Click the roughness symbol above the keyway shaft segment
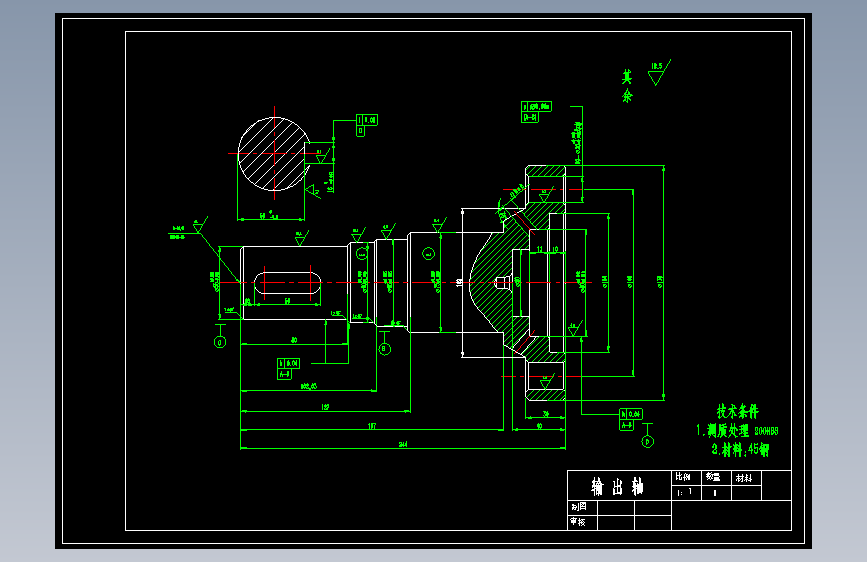Viewport: 867px width, 562px height. (300, 238)
